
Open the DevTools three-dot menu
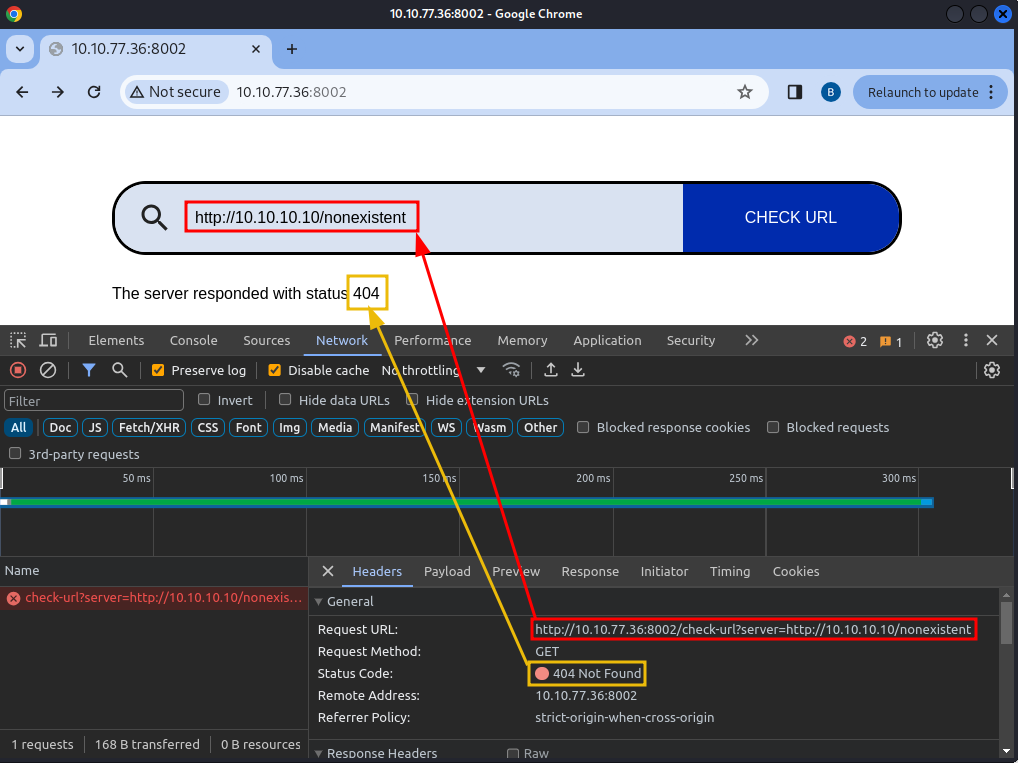click(x=965, y=340)
